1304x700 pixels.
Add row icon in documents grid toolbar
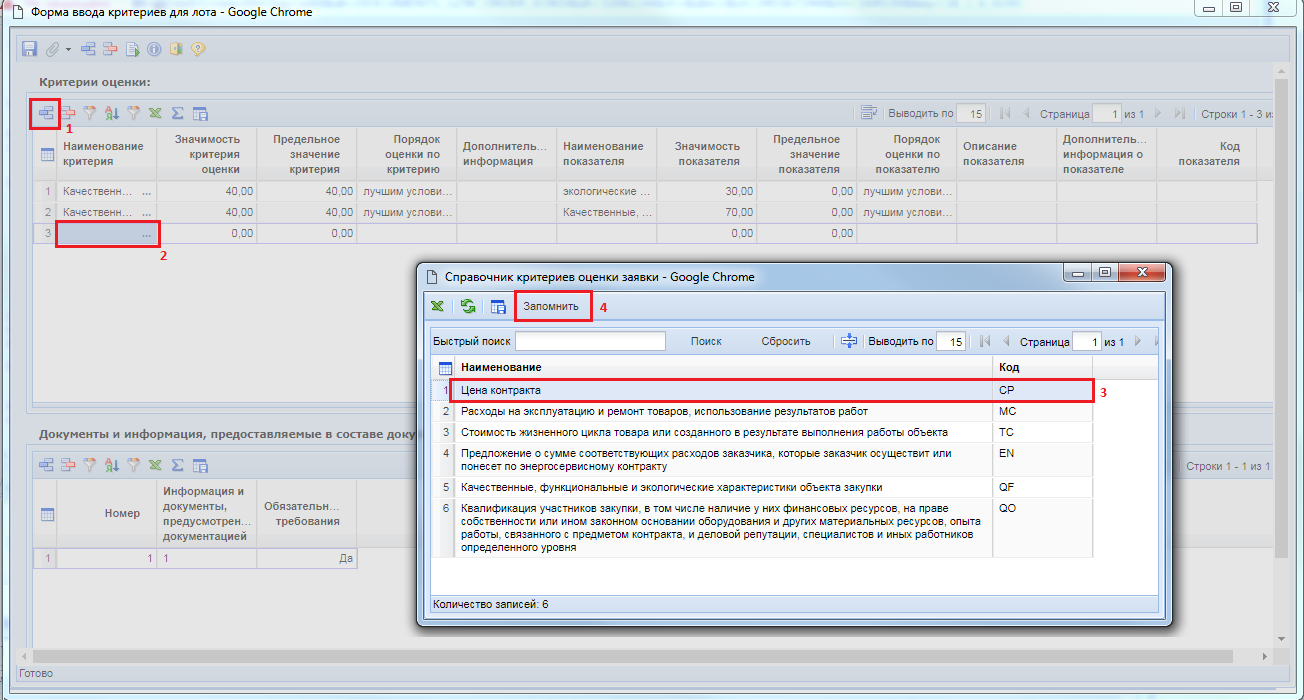[46, 465]
